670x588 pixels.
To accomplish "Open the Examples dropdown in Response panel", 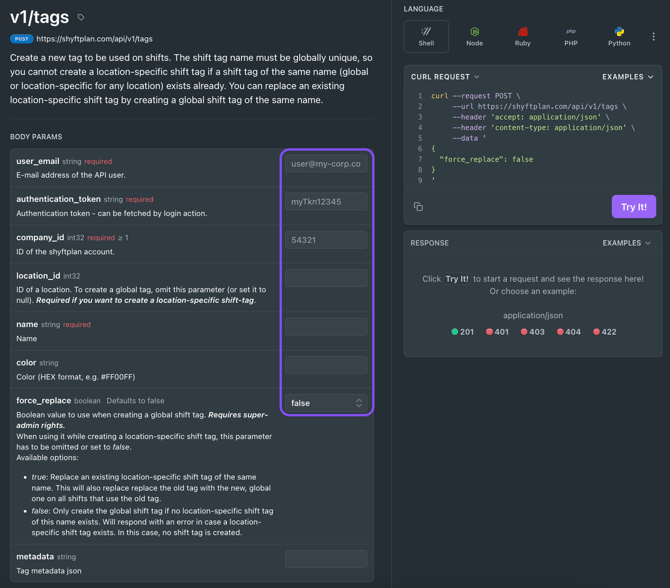I will [627, 243].
